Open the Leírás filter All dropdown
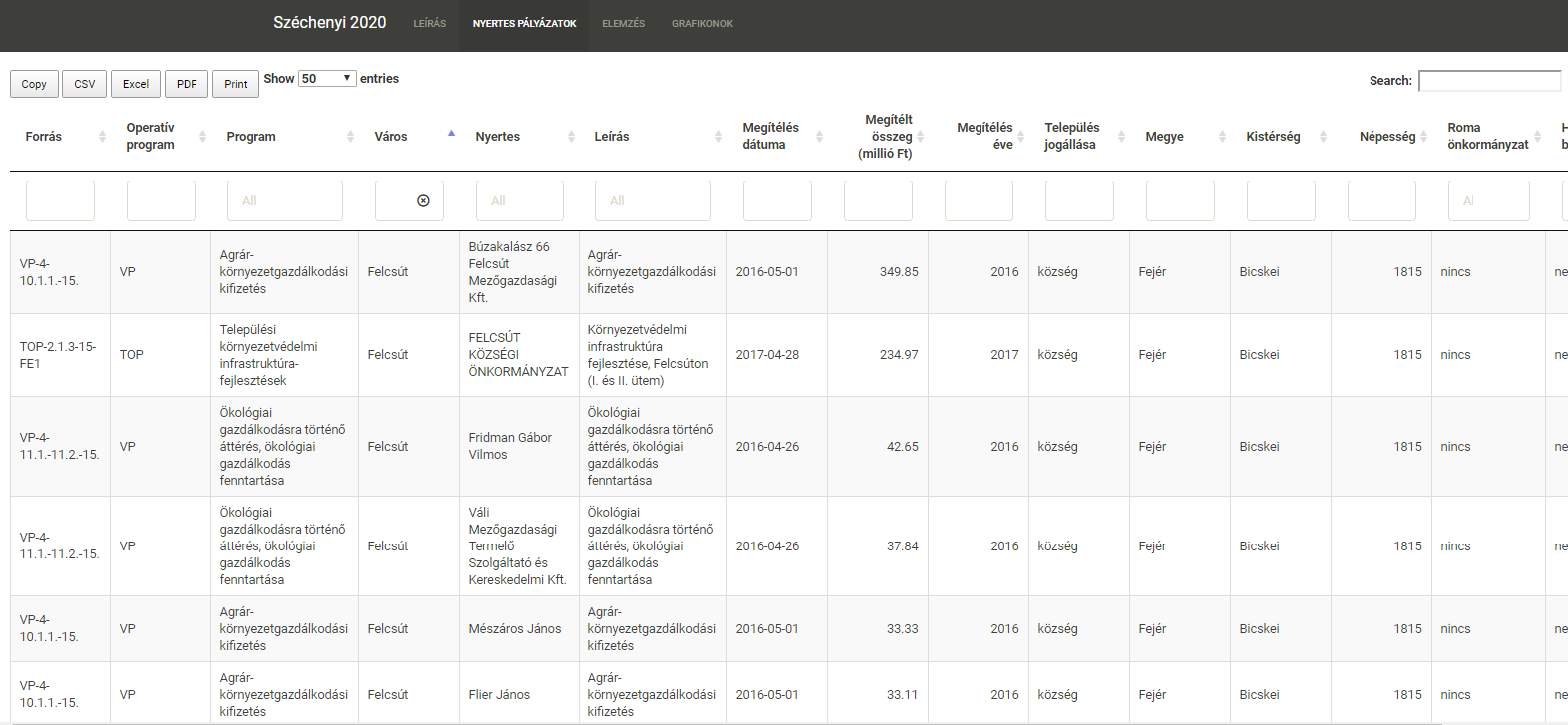The image size is (1568, 725). click(x=652, y=201)
